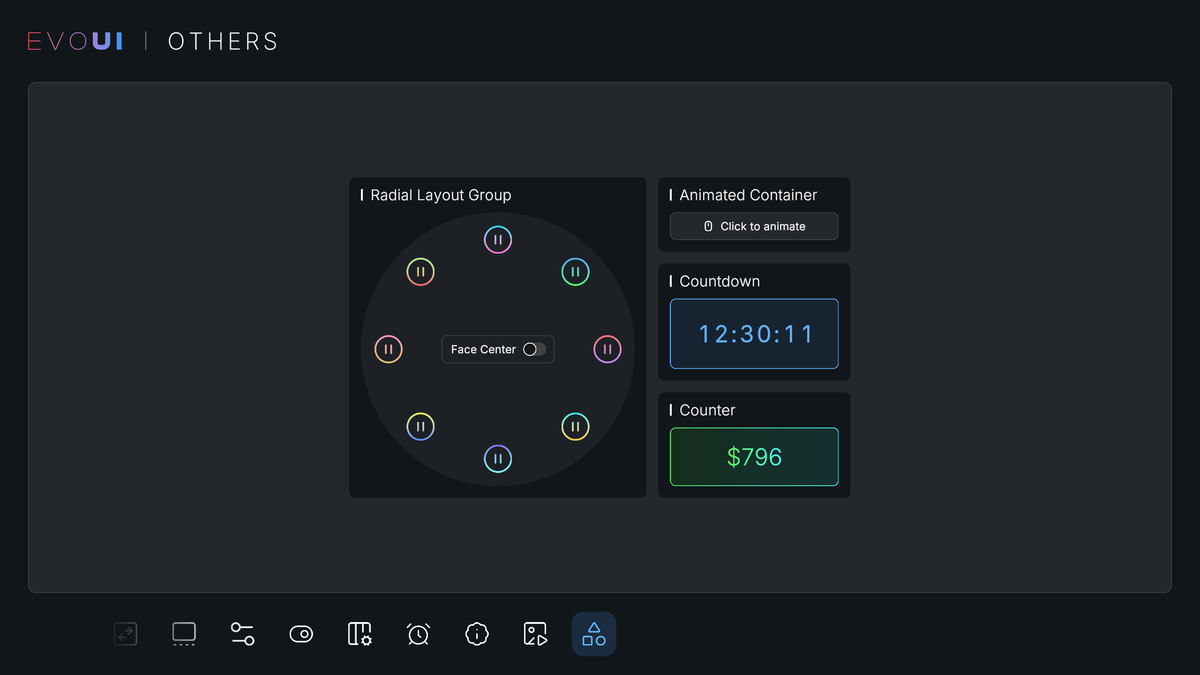Open the OTHERS menu heading
The width and height of the screenshot is (1200, 675).
[x=222, y=41]
